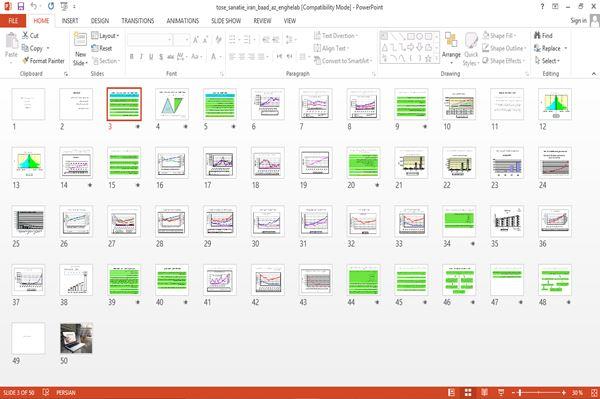Increase the font size
This screenshot has height=399, width=600.
point(196,40)
